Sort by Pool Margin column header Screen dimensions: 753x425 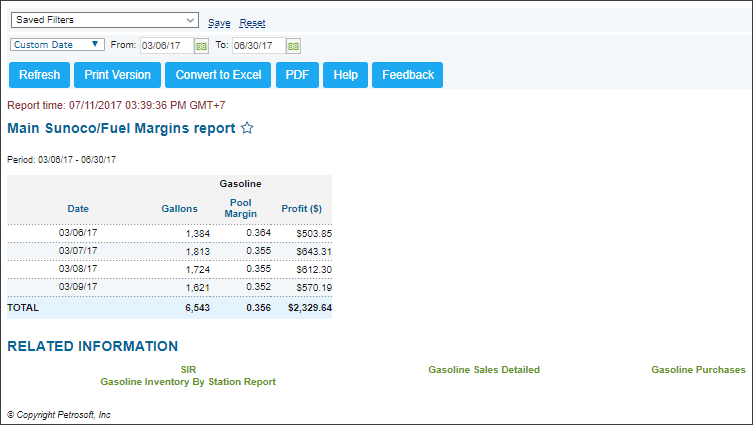click(x=241, y=208)
